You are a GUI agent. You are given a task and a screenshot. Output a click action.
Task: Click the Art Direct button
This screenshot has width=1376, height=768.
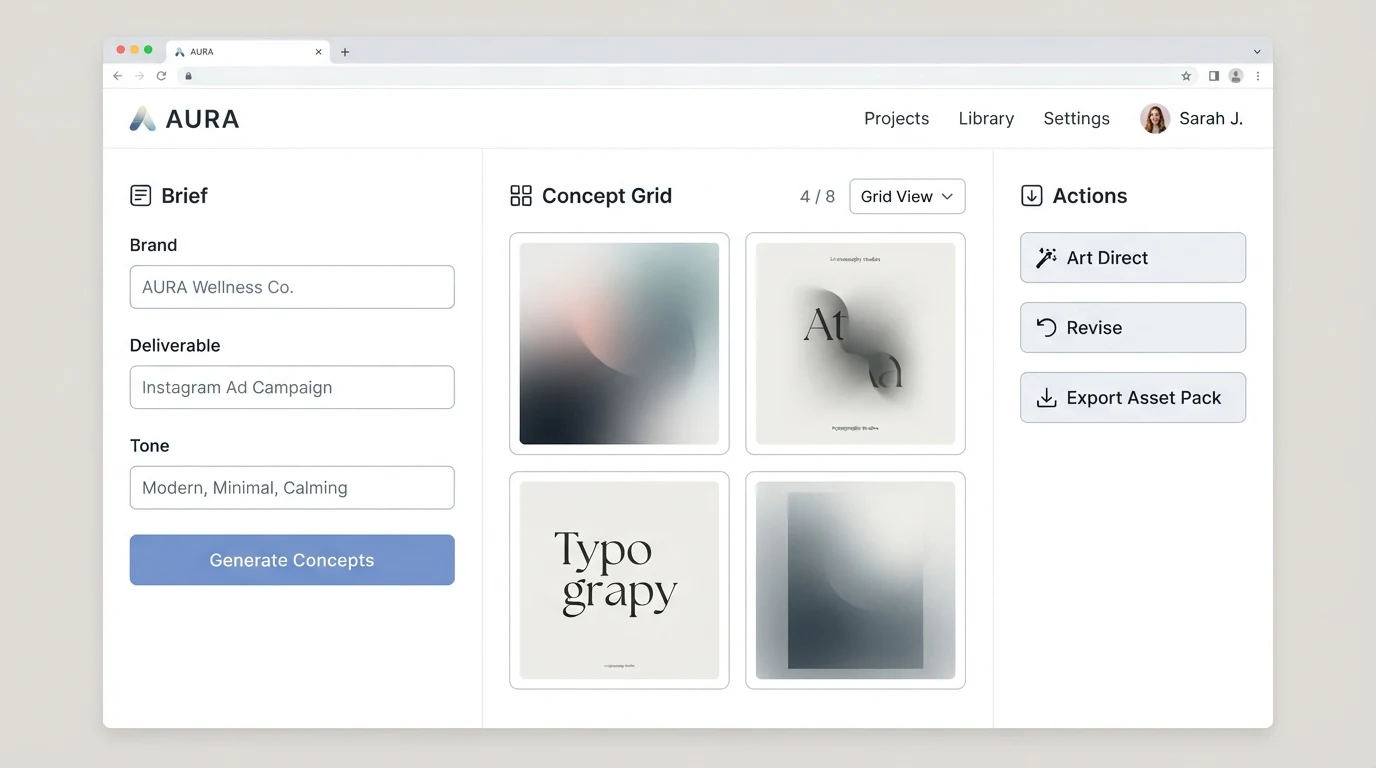tap(1133, 258)
